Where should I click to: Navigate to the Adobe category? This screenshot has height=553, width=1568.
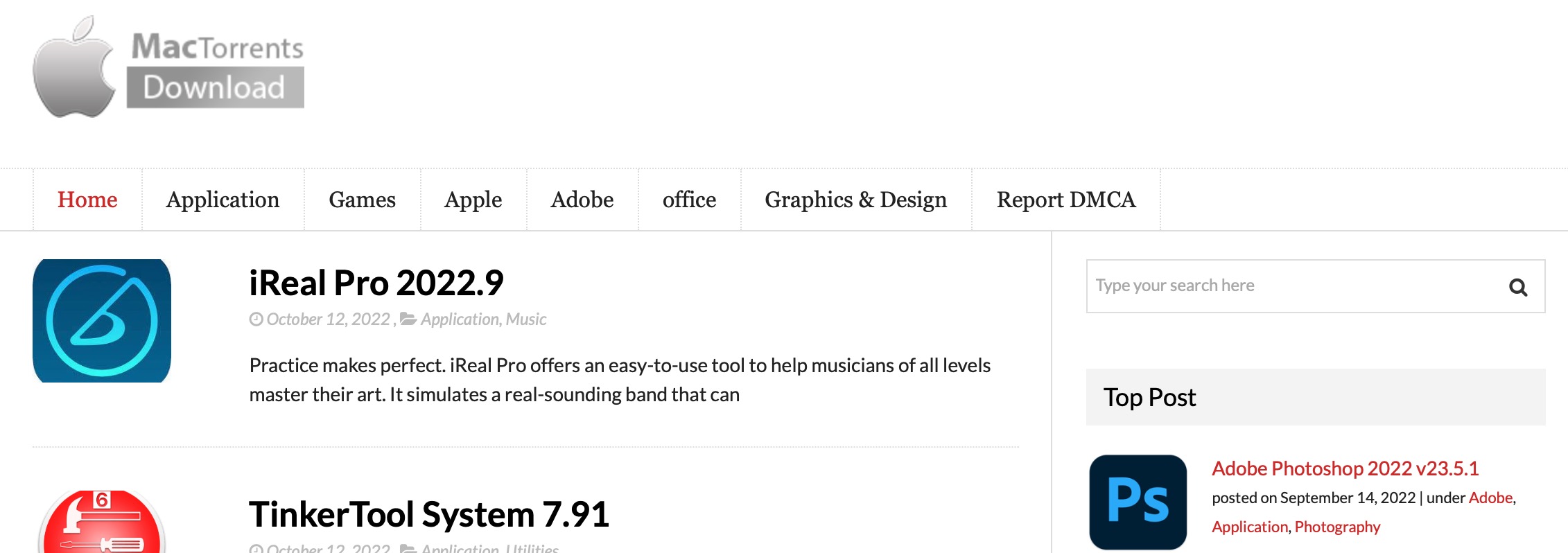(582, 200)
